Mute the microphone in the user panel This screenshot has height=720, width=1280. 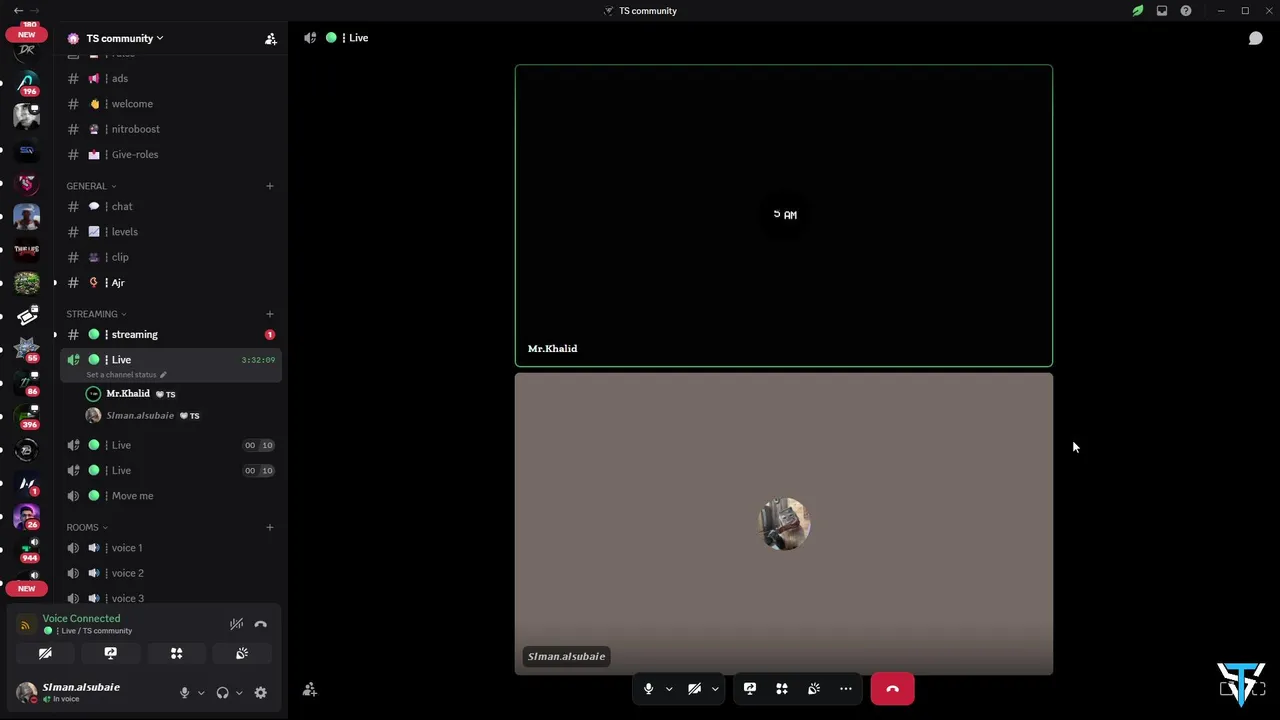tap(184, 692)
